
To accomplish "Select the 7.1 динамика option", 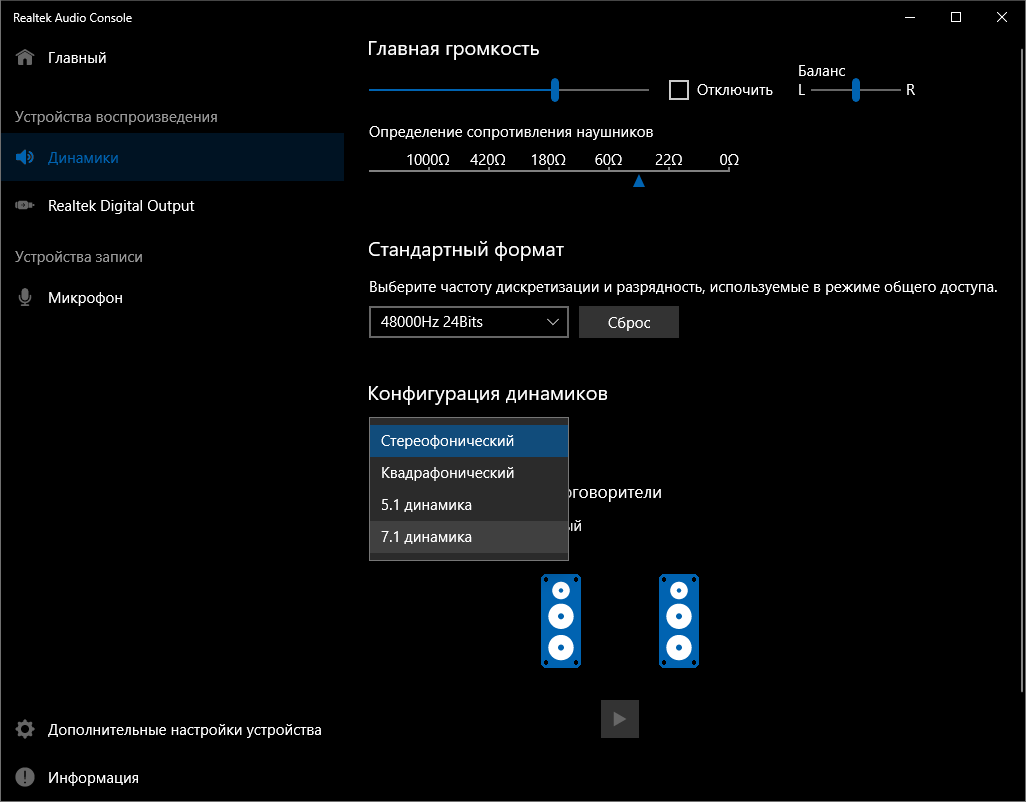I will coord(468,537).
